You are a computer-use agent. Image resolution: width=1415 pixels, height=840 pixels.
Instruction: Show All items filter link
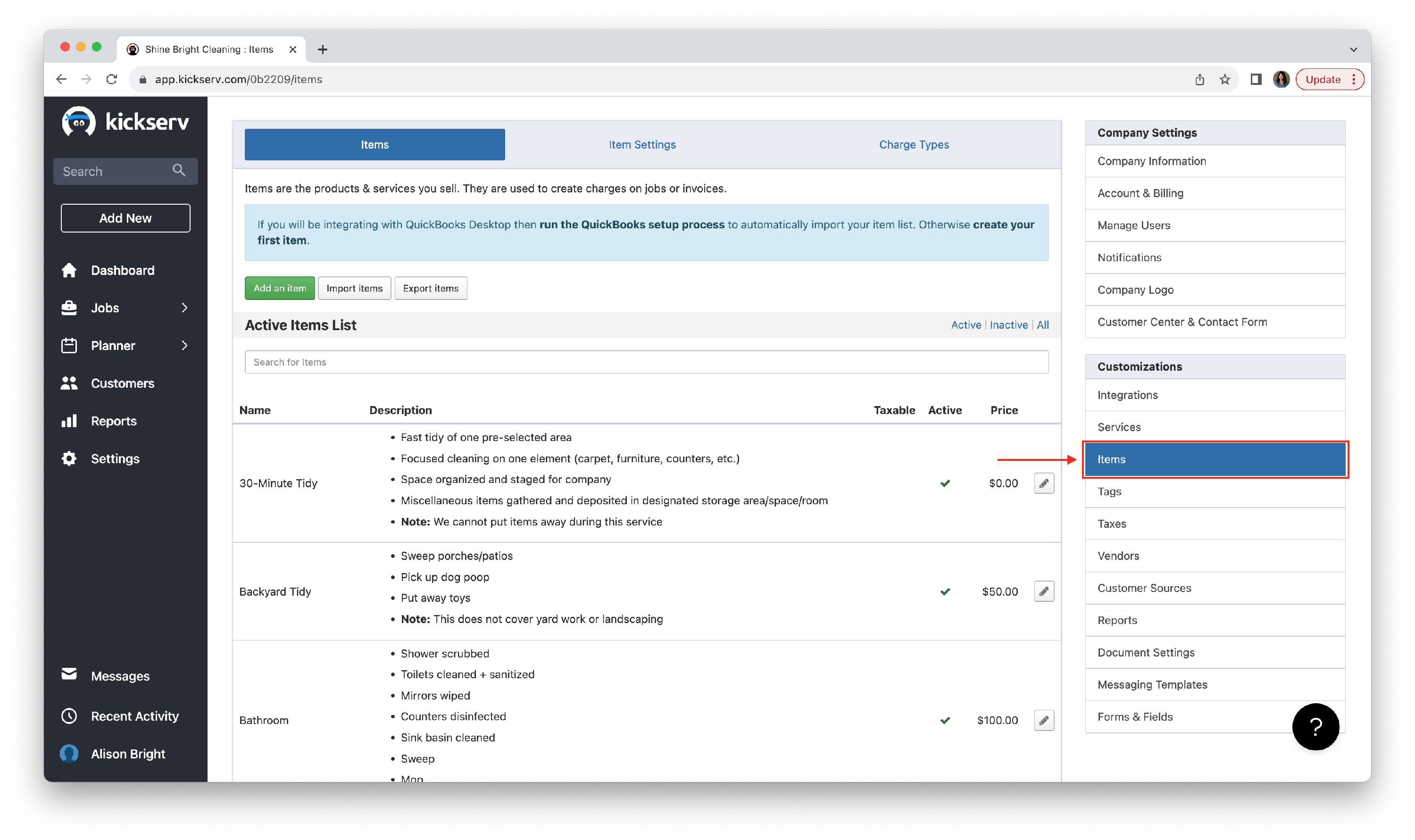pos(1042,325)
